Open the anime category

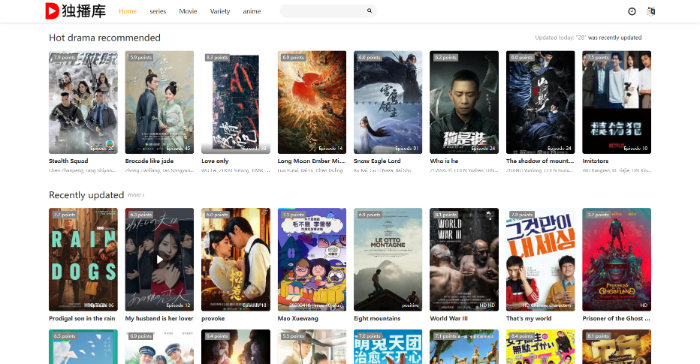(x=252, y=11)
